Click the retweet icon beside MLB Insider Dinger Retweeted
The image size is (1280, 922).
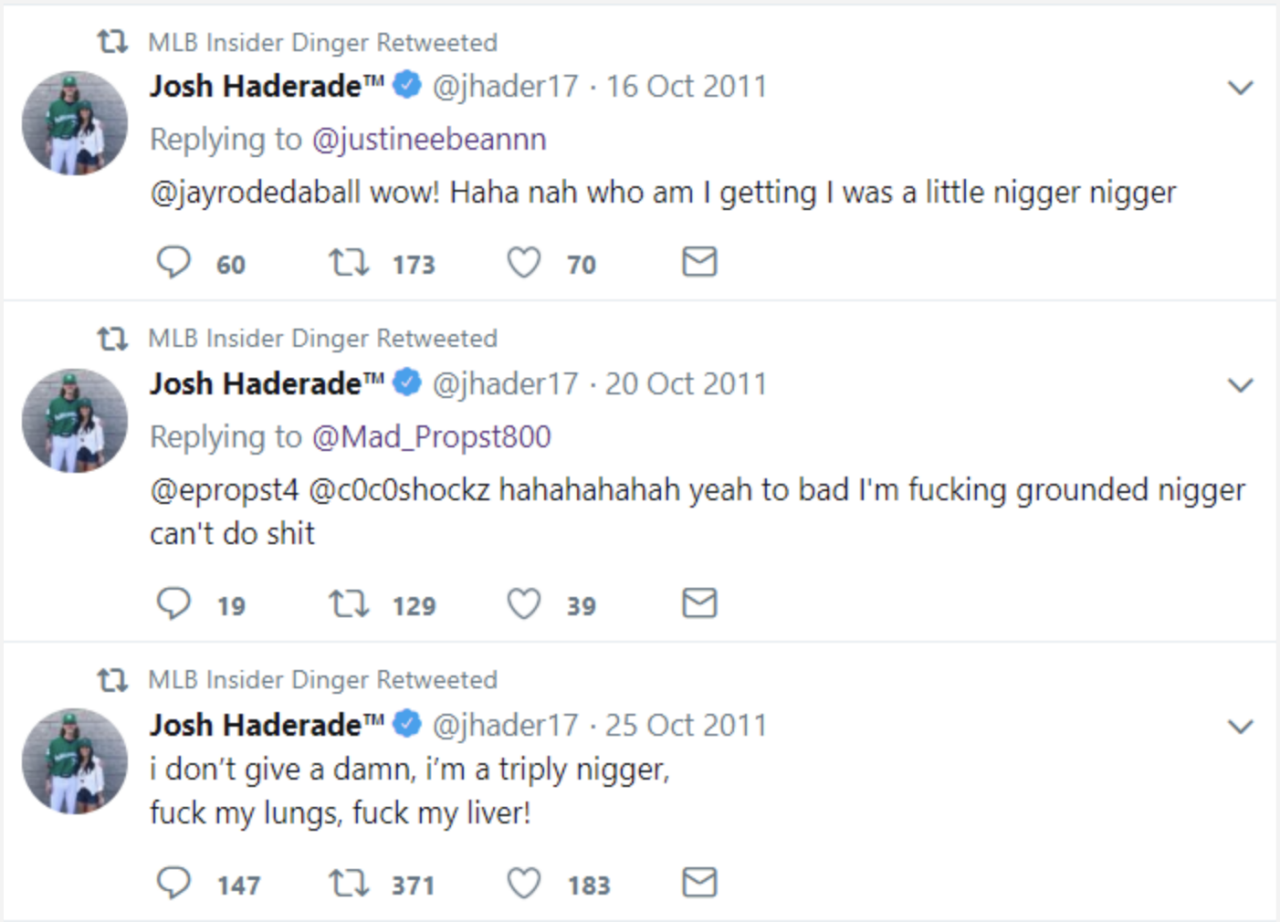(x=113, y=42)
